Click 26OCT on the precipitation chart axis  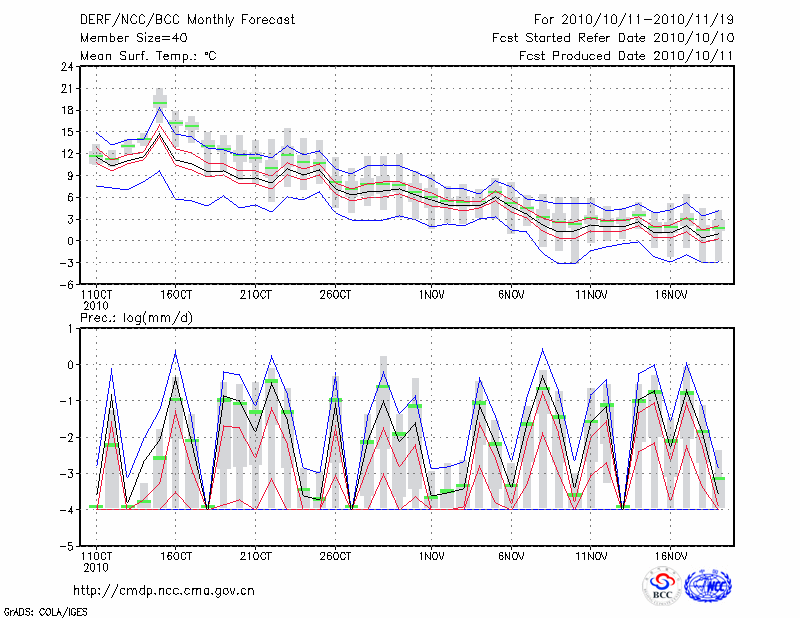[x=335, y=555]
